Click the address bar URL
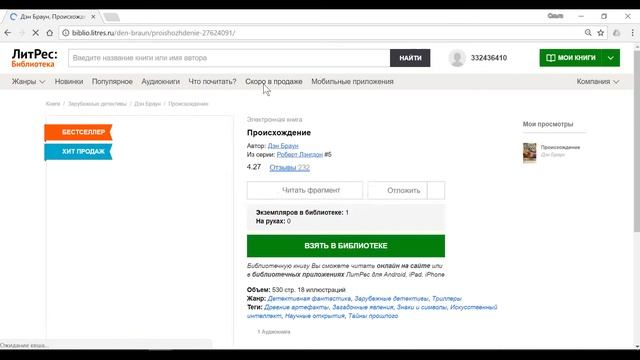Viewport: 640px width, 360px height. (153, 33)
